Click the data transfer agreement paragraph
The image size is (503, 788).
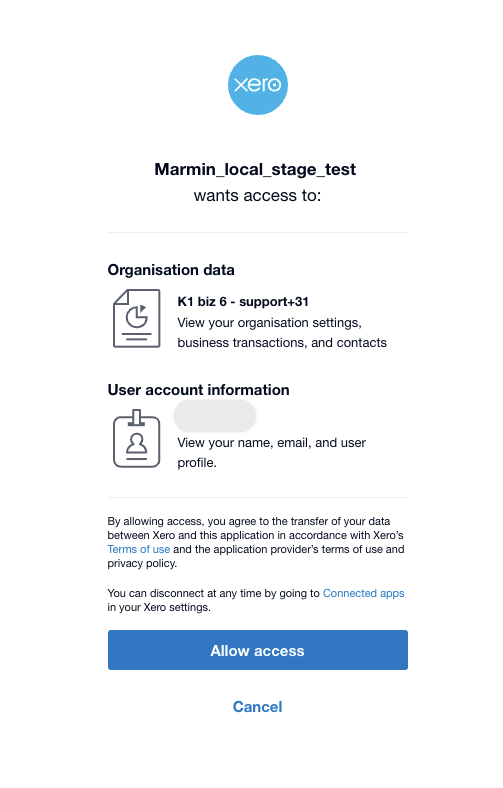[256, 542]
